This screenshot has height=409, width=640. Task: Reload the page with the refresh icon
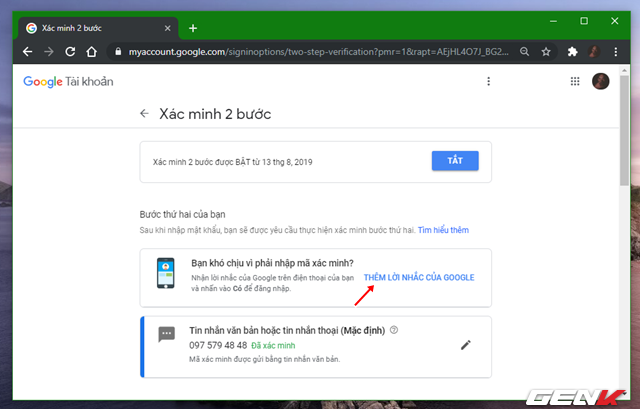point(70,52)
